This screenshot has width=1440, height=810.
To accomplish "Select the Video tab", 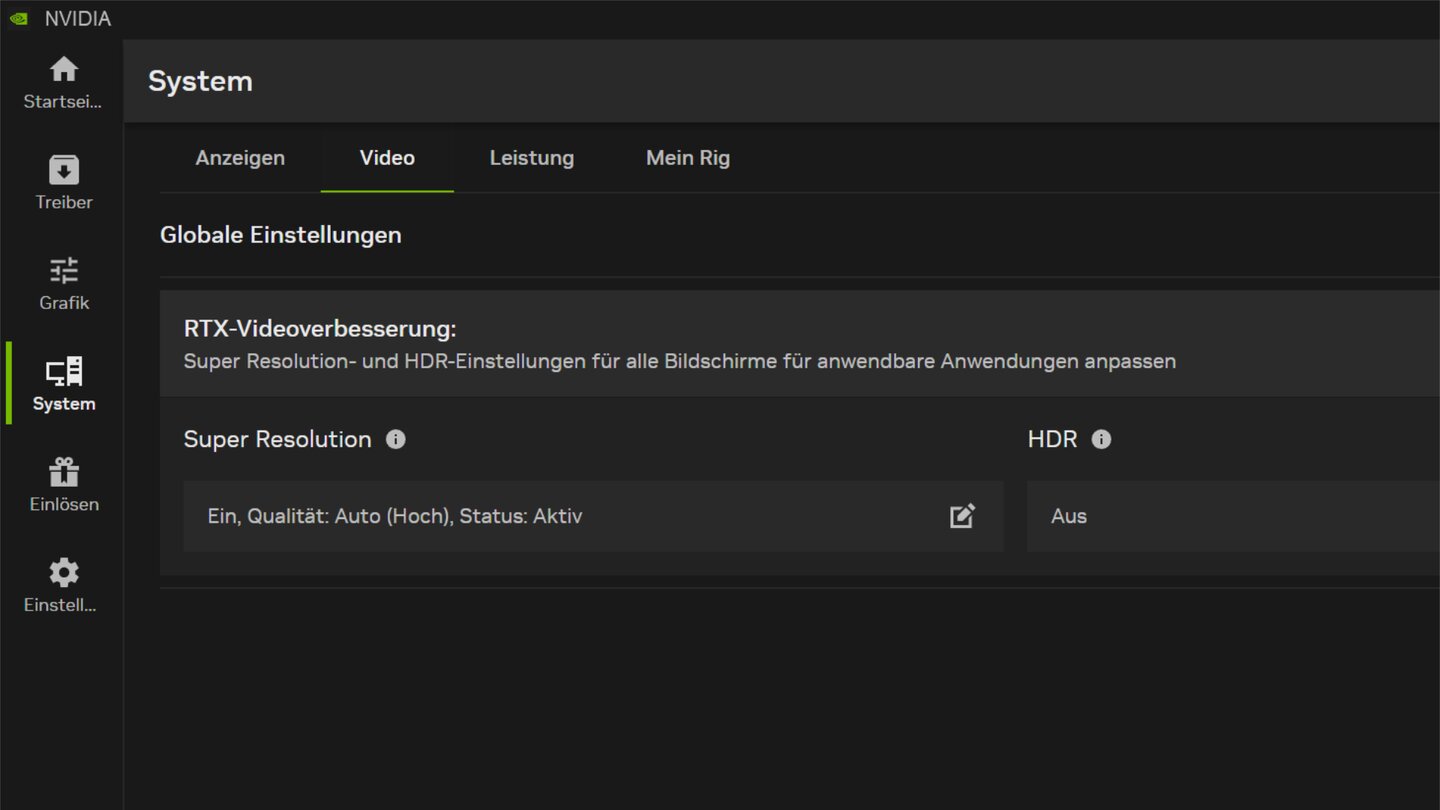I will (x=387, y=158).
